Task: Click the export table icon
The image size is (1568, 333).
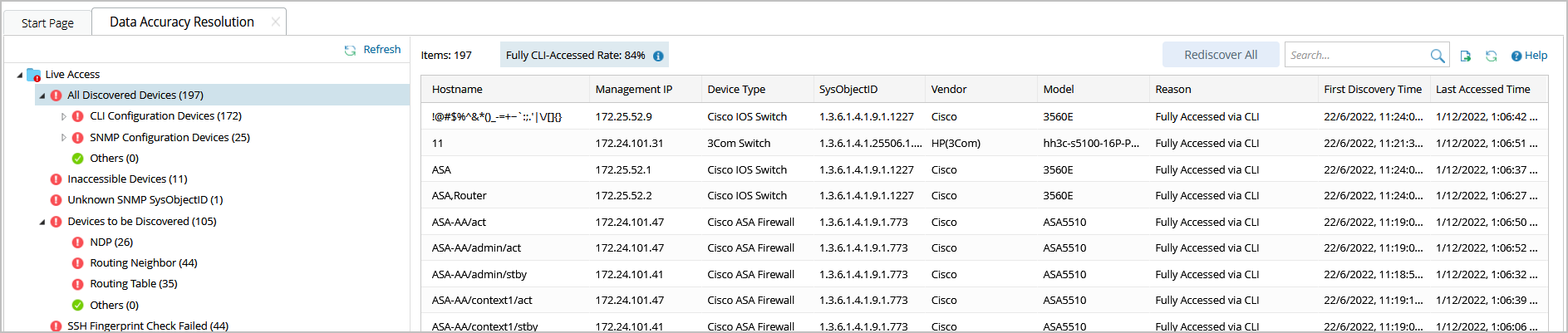Action: [1466, 56]
